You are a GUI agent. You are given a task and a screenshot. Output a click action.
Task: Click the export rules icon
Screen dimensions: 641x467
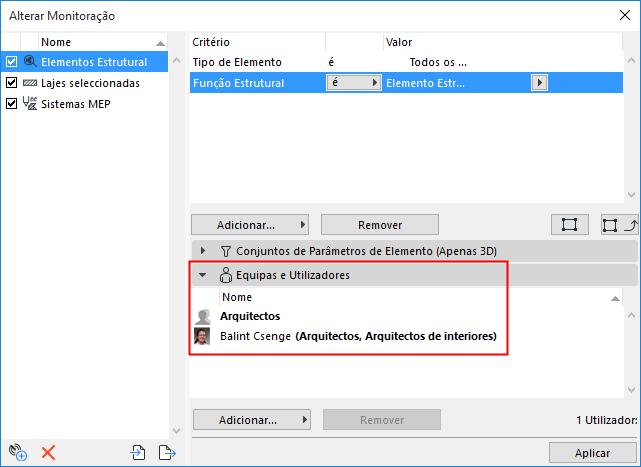[x=167, y=453]
